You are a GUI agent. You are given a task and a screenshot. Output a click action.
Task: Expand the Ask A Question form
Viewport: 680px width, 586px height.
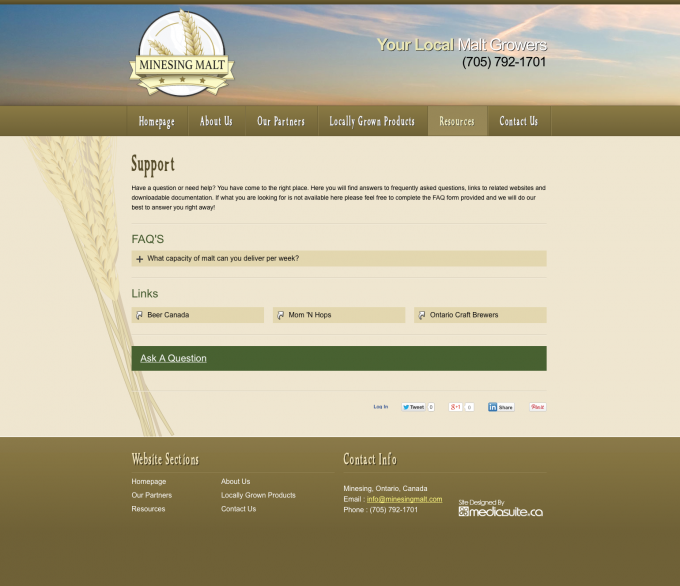point(174,358)
